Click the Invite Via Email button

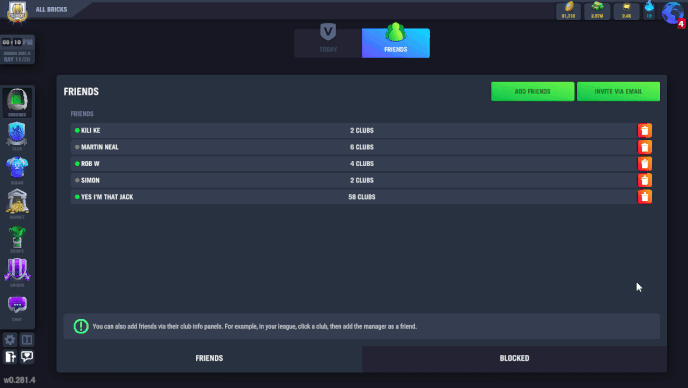tap(618, 91)
